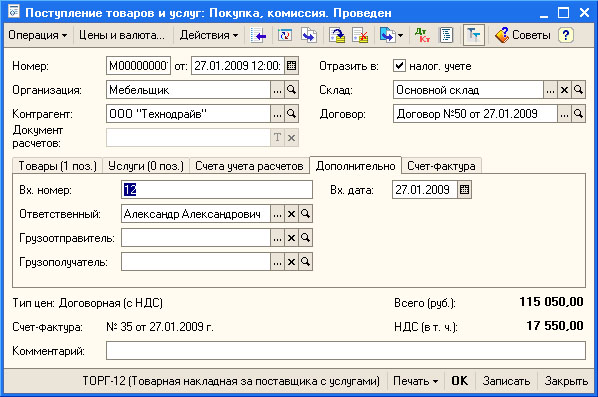598x397 pixels.
Task: Toggle the T text-settings toolbar button
Action: [x=474, y=35]
